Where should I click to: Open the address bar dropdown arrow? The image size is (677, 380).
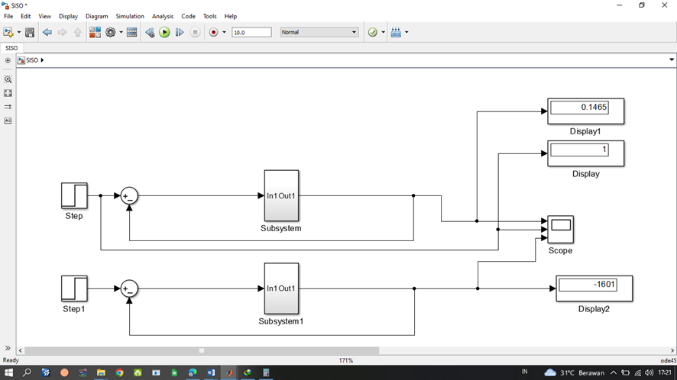(671, 60)
